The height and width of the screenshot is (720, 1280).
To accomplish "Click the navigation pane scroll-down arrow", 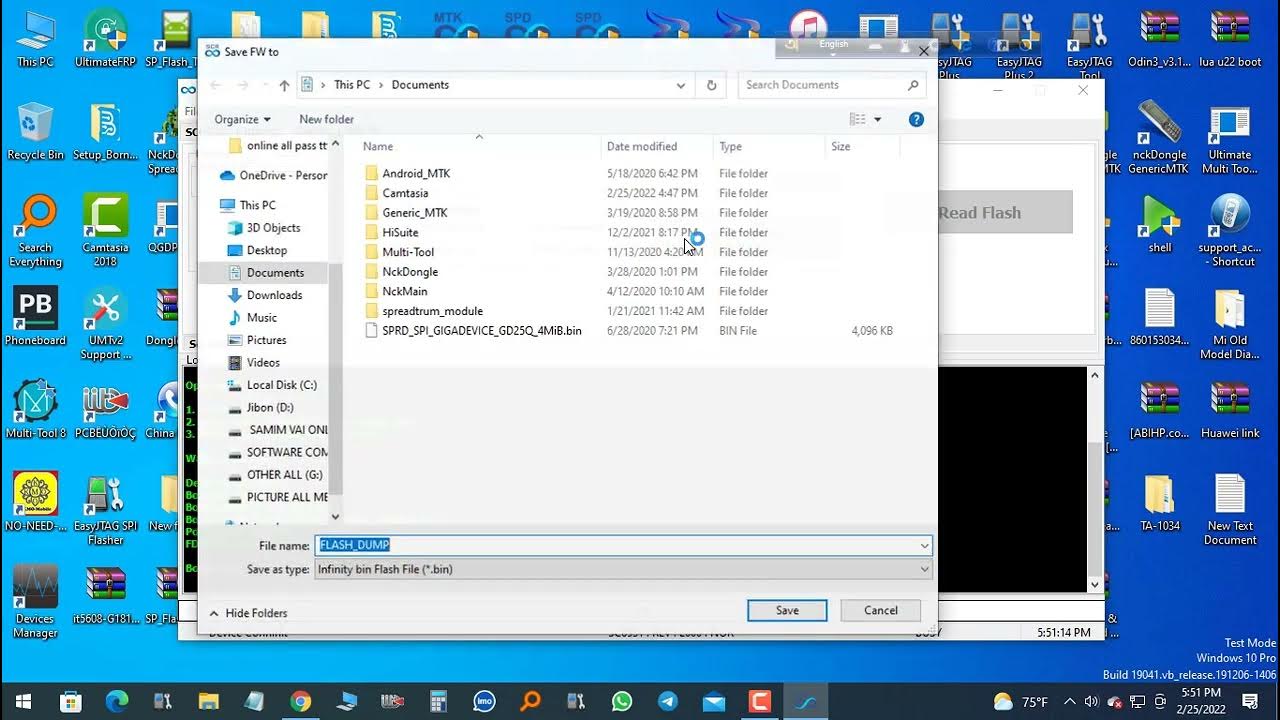I will 335,517.
